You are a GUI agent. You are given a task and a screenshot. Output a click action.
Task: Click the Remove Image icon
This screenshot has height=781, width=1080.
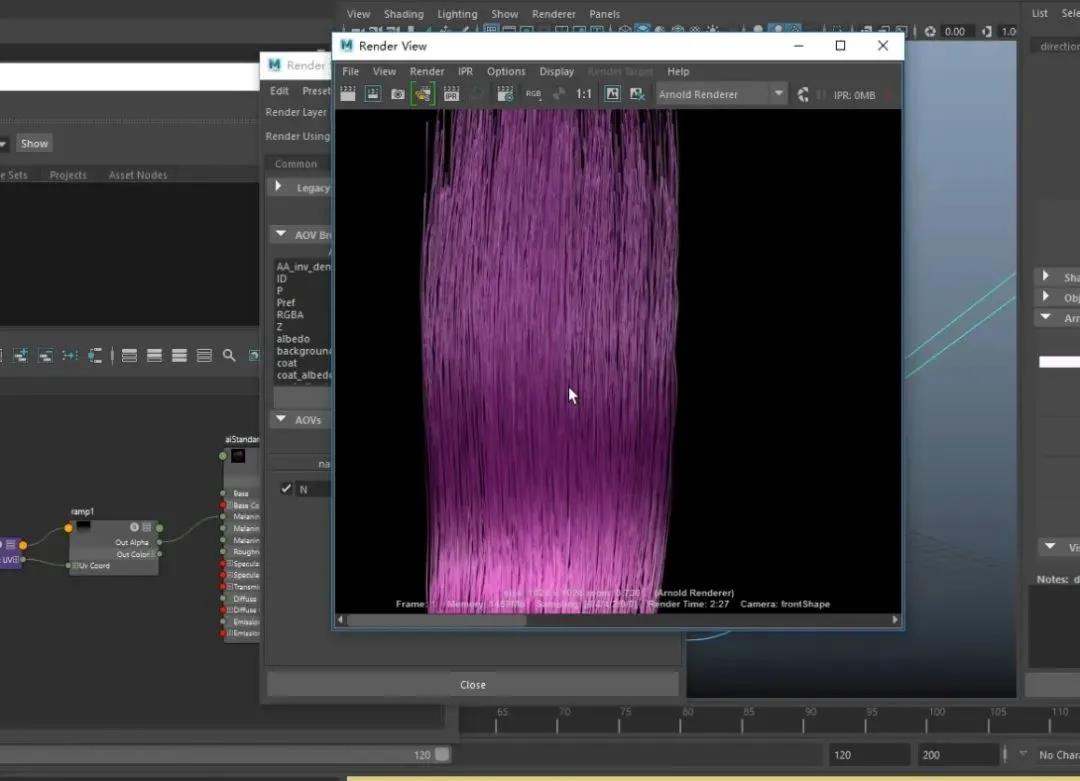637,94
